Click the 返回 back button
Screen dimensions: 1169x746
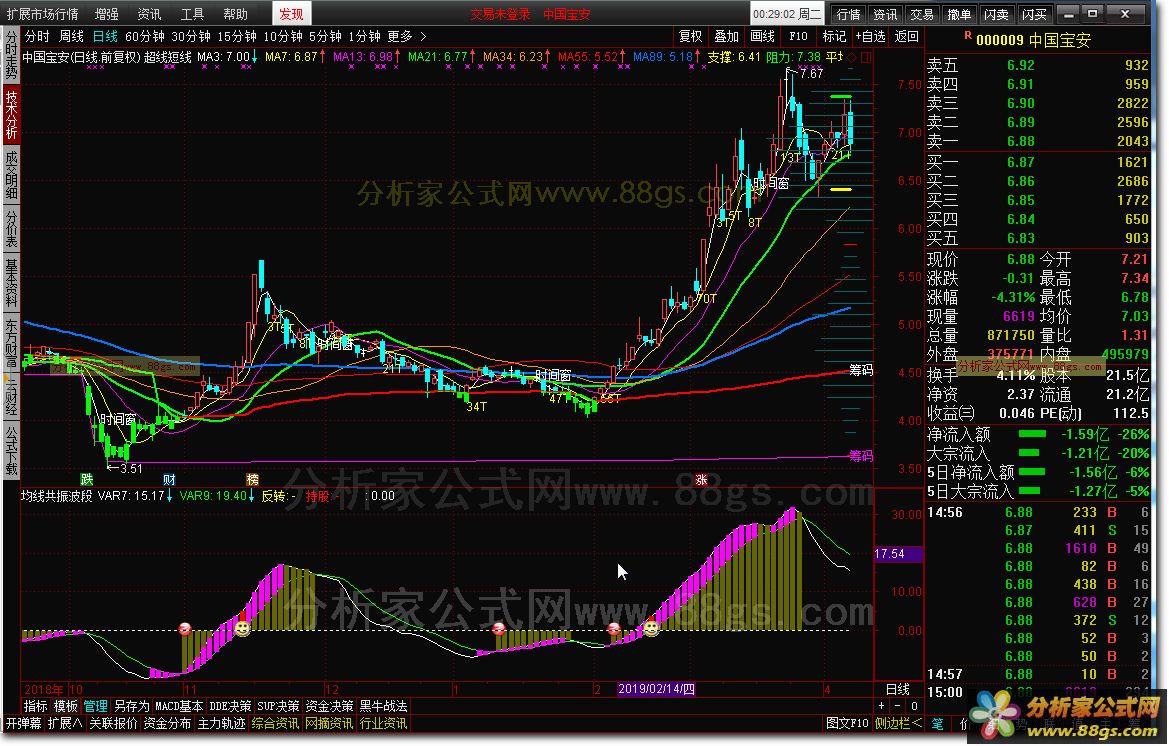pyautogui.click(x=907, y=37)
